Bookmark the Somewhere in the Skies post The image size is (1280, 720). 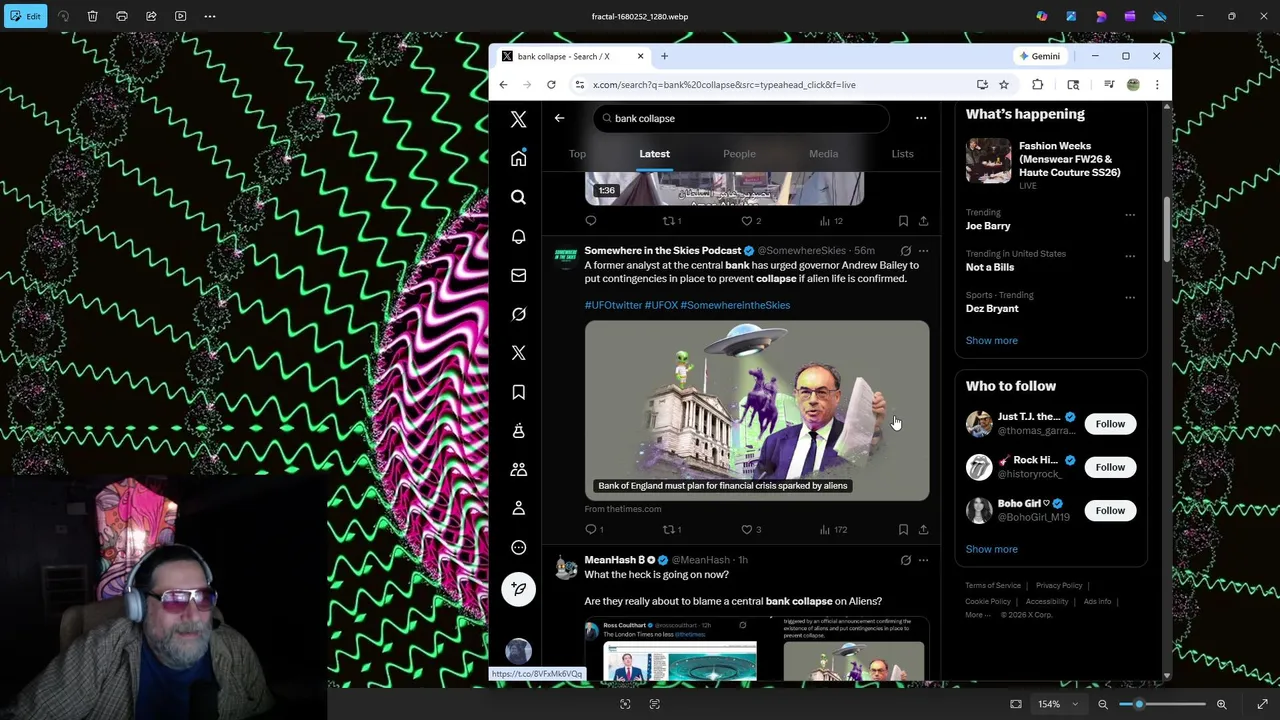(x=903, y=529)
